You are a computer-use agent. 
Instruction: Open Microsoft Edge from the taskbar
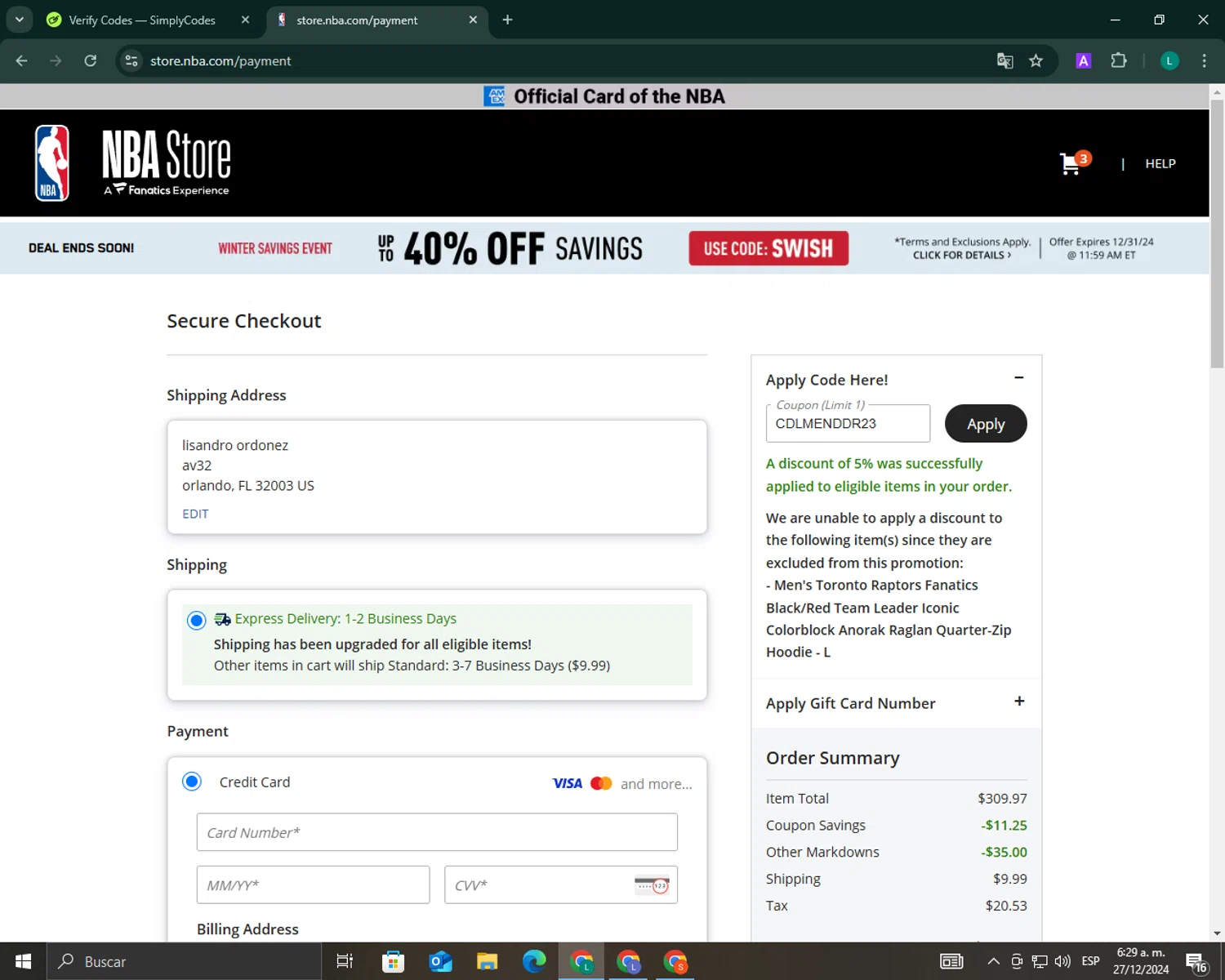(x=534, y=961)
